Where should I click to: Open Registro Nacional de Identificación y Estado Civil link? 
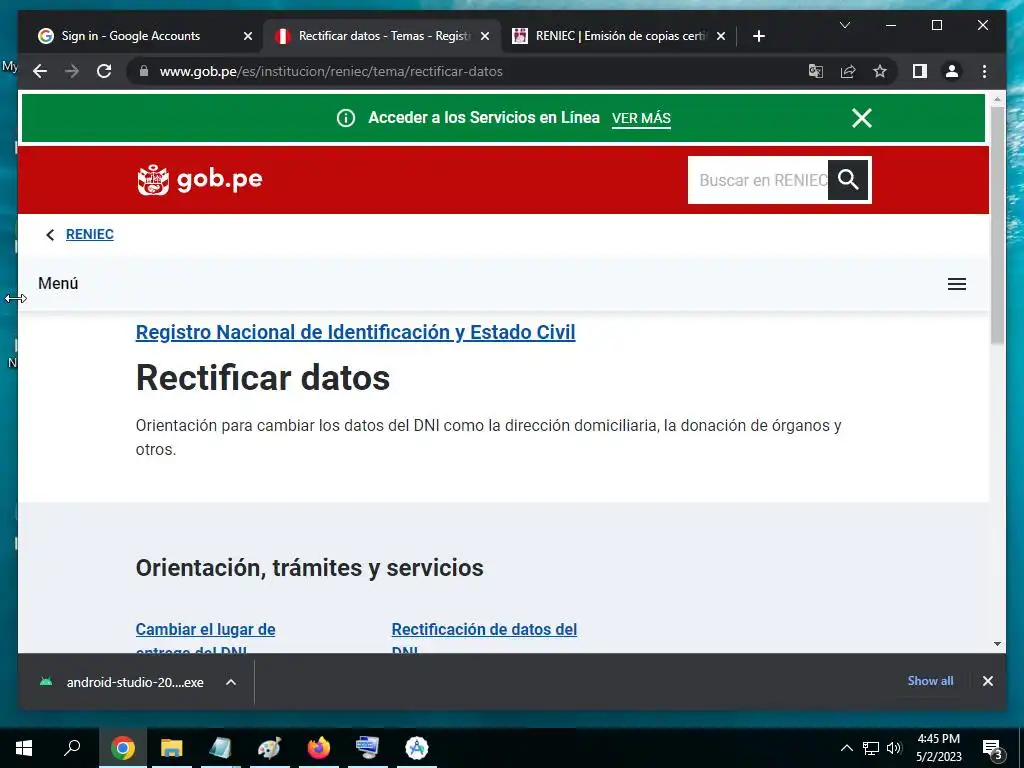click(x=355, y=332)
